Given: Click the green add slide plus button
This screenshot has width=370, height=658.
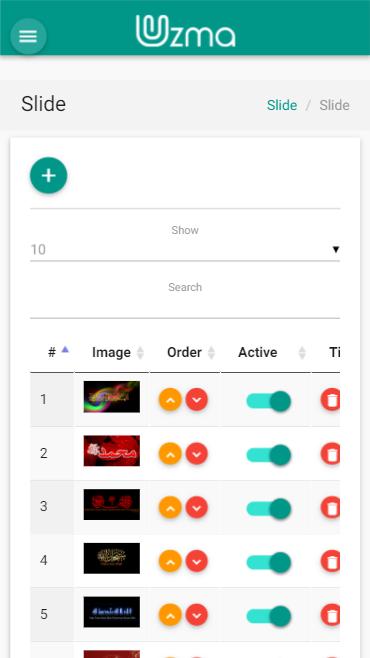Looking at the screenshot, I should coord(49,175).
